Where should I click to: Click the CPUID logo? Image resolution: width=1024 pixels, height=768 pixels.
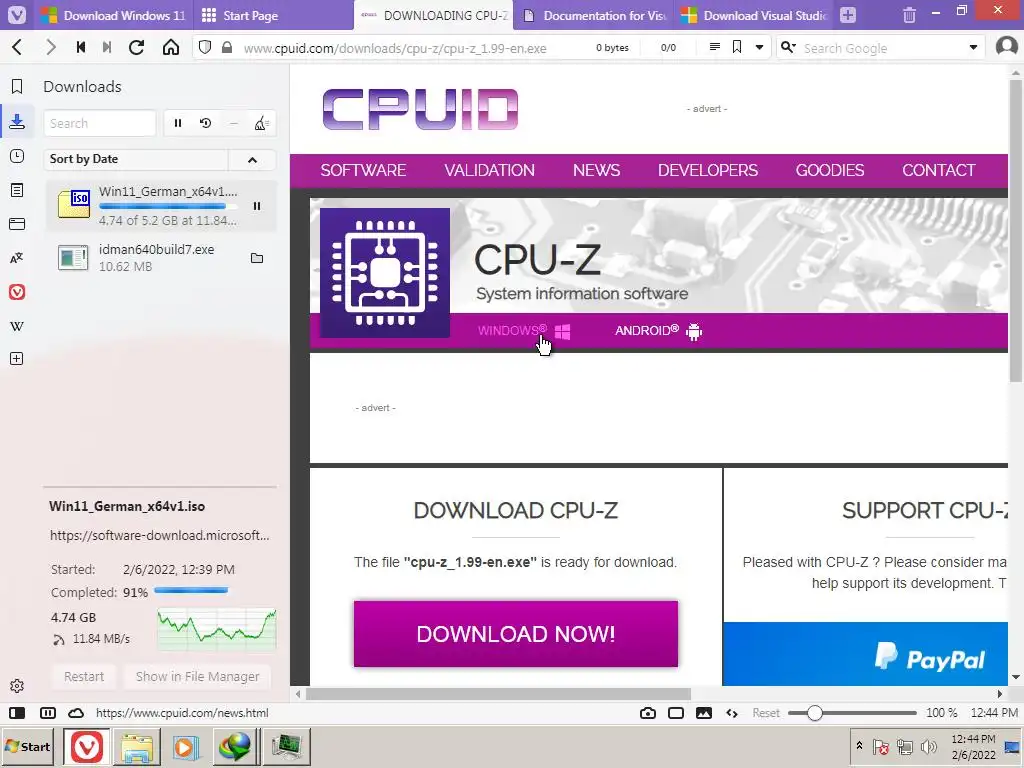(x=421, y=109)
